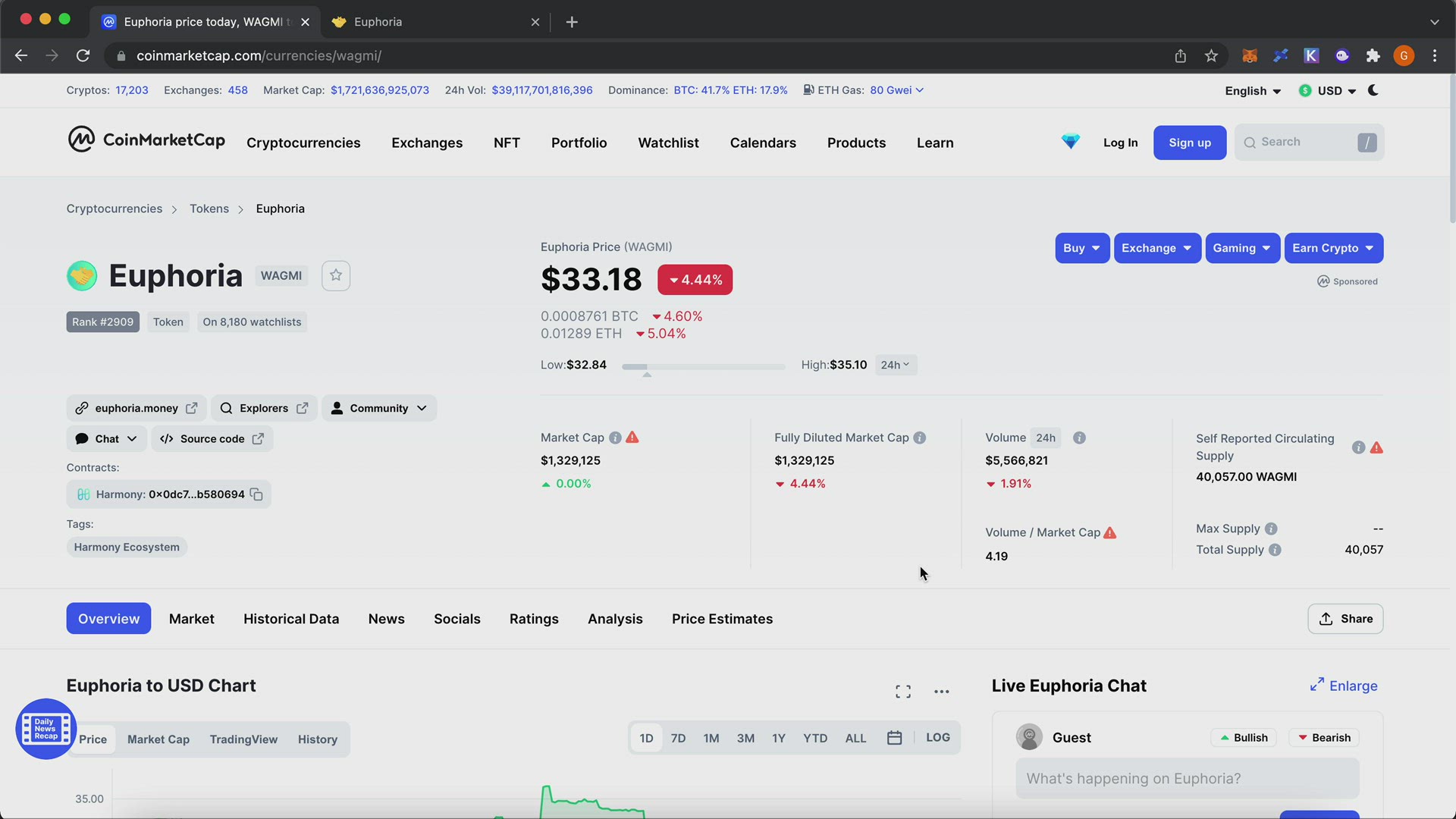Open the MetaMask fox extension
Viewport: 1456px width, 819px height.
1249,55
